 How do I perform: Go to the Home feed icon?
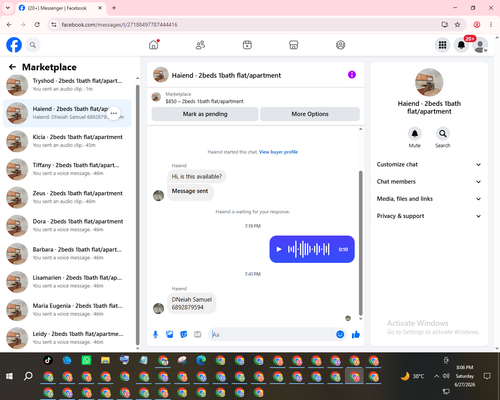pos(154,45)
